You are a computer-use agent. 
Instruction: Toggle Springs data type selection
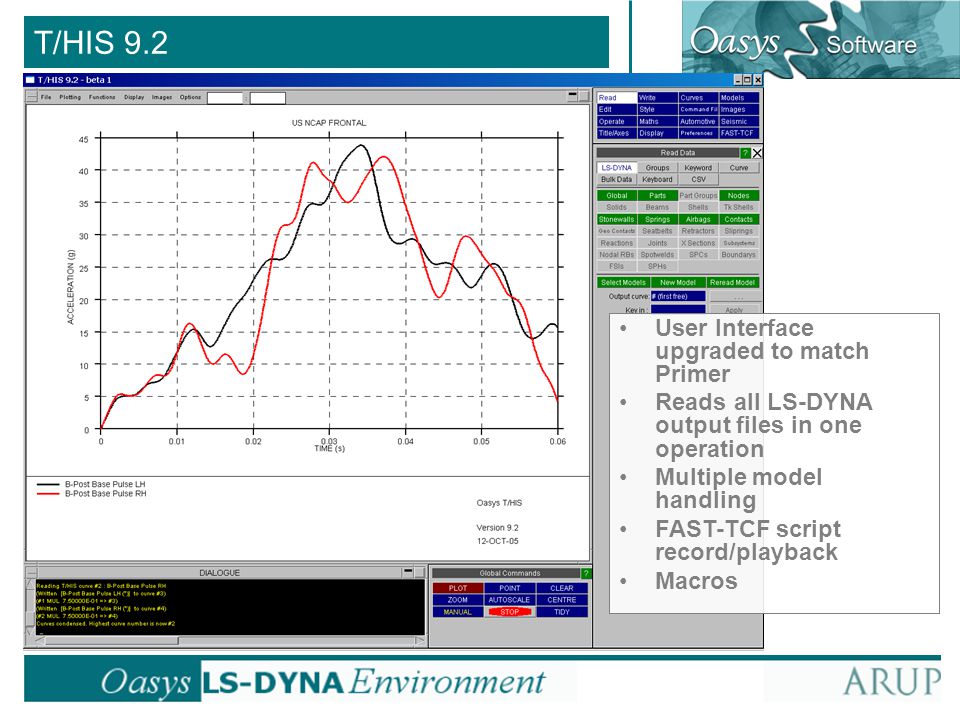pyautogui.click(x=657, y=219)
